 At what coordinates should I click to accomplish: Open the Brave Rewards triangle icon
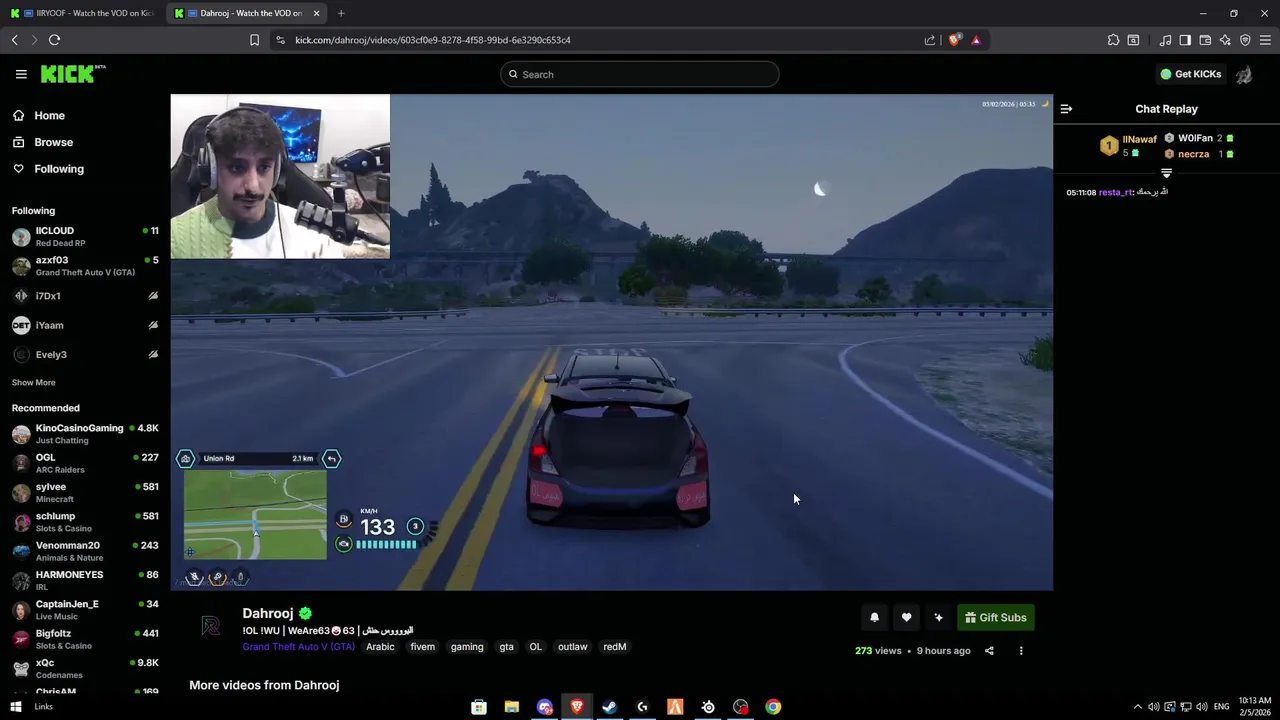click(x=976, y=40)
